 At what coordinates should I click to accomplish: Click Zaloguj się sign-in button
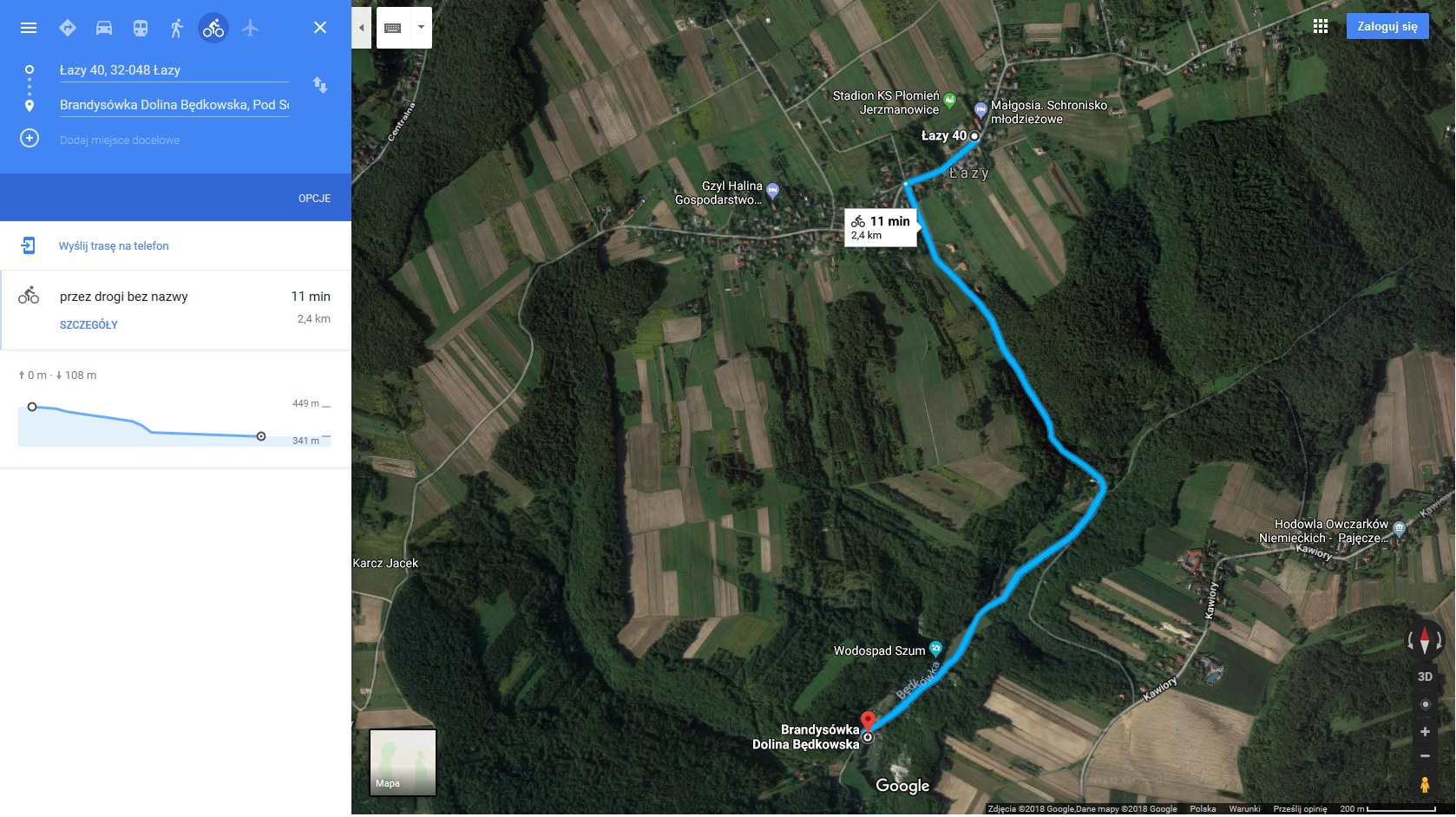point(1387,27)
